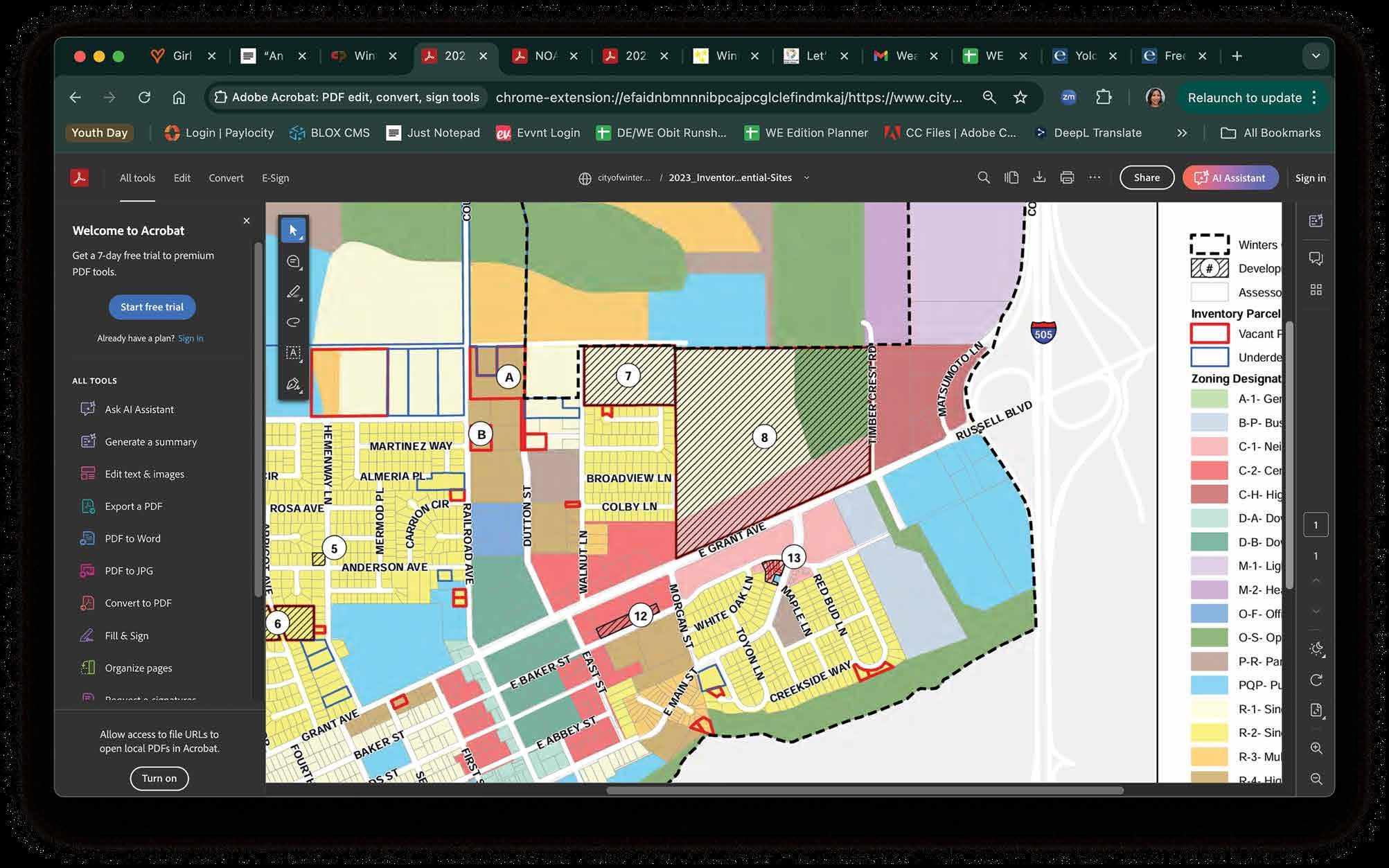This screenshot has width=1389, height=868.
Task: Select the arrow selection tool
Action: tap(293, 230)
